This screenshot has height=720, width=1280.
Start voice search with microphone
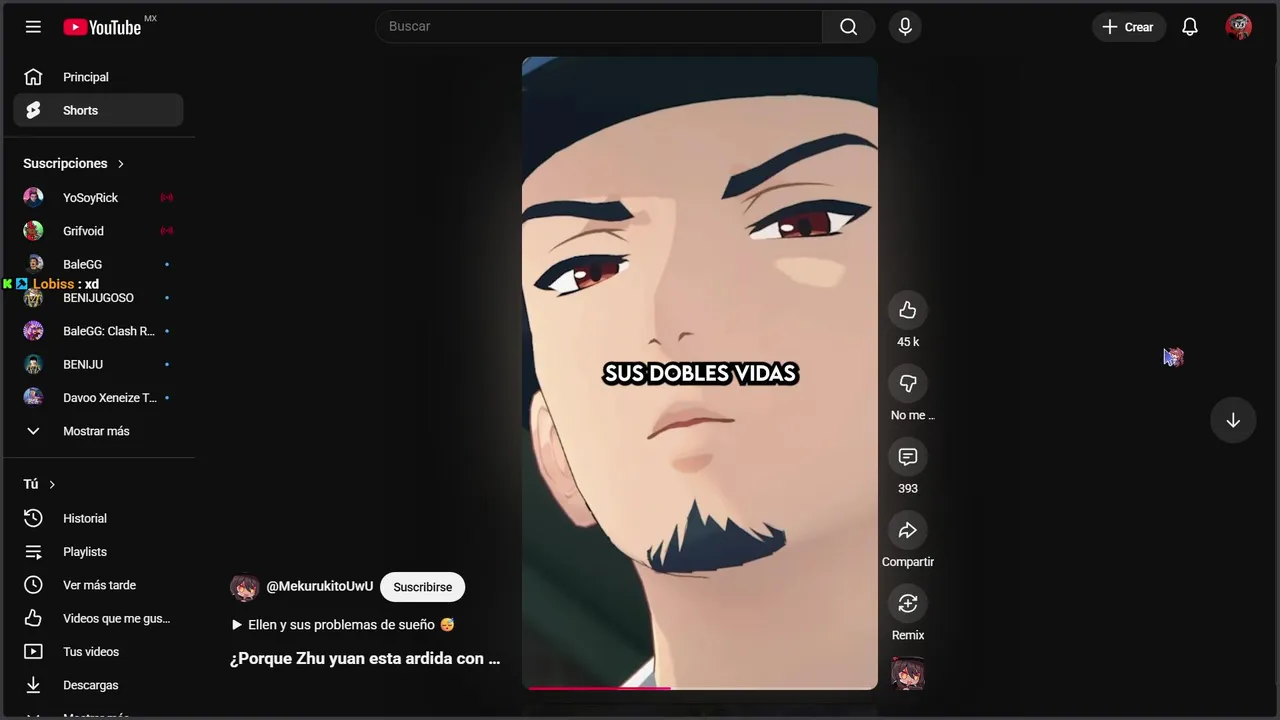905,27
